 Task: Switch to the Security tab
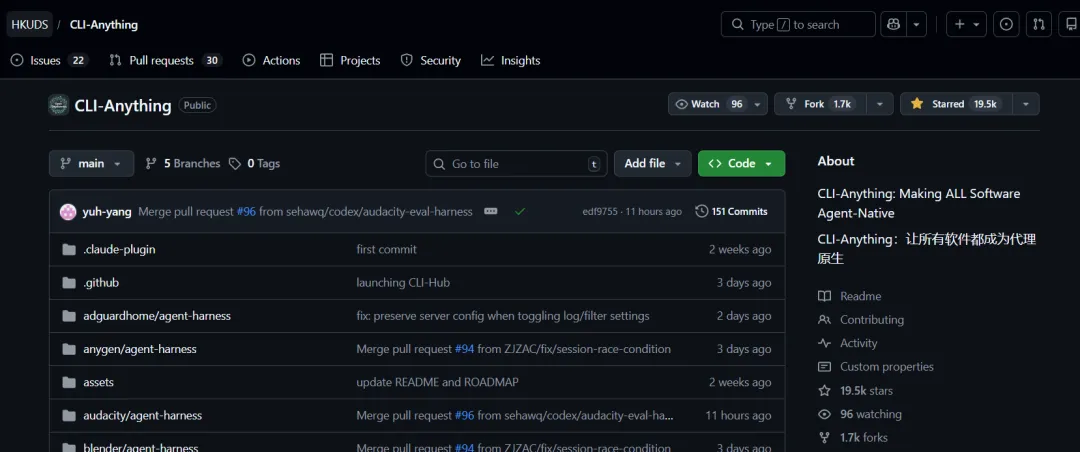430,61
